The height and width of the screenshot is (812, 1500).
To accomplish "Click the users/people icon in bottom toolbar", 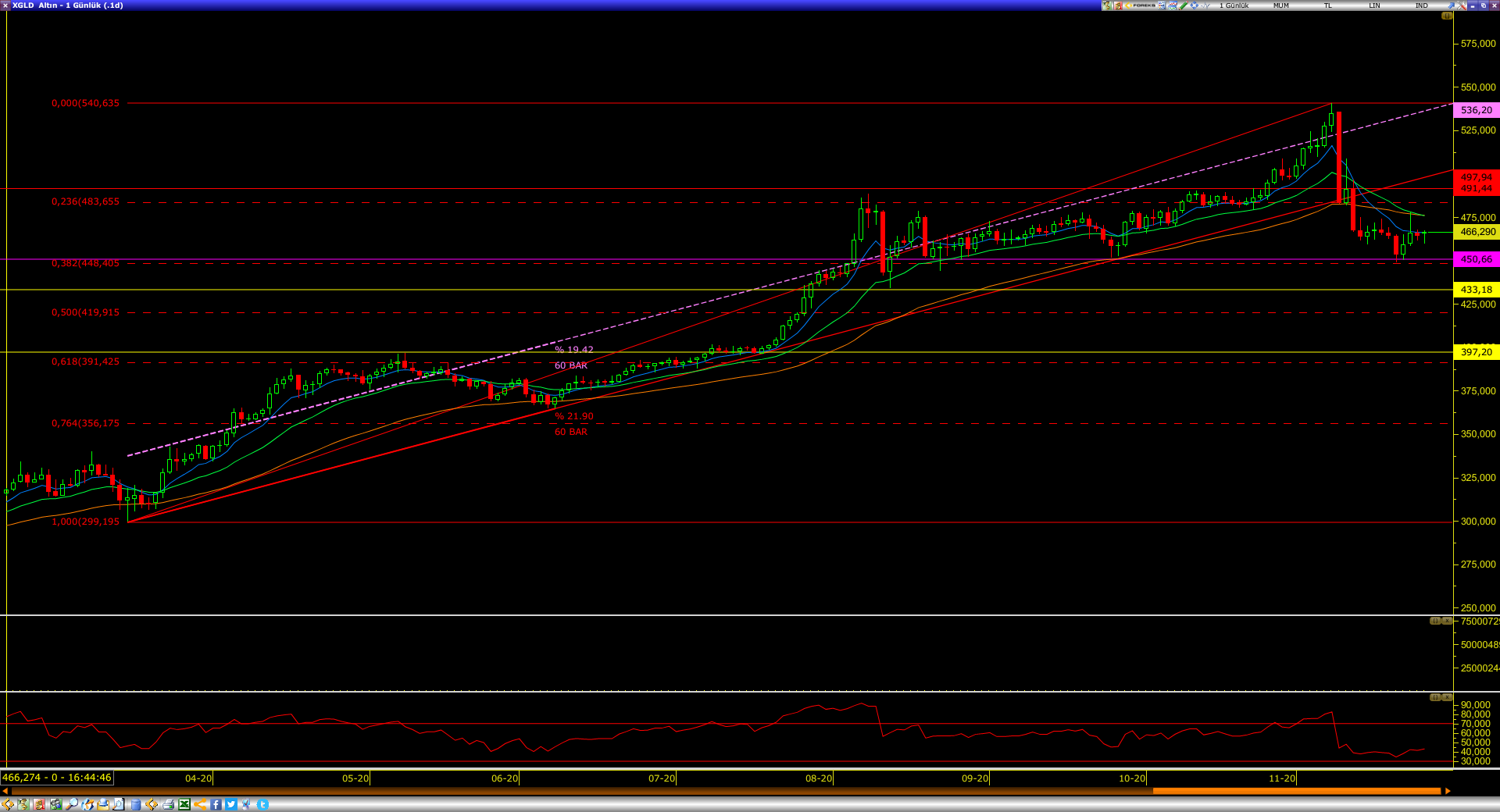I will coord(56,804).
